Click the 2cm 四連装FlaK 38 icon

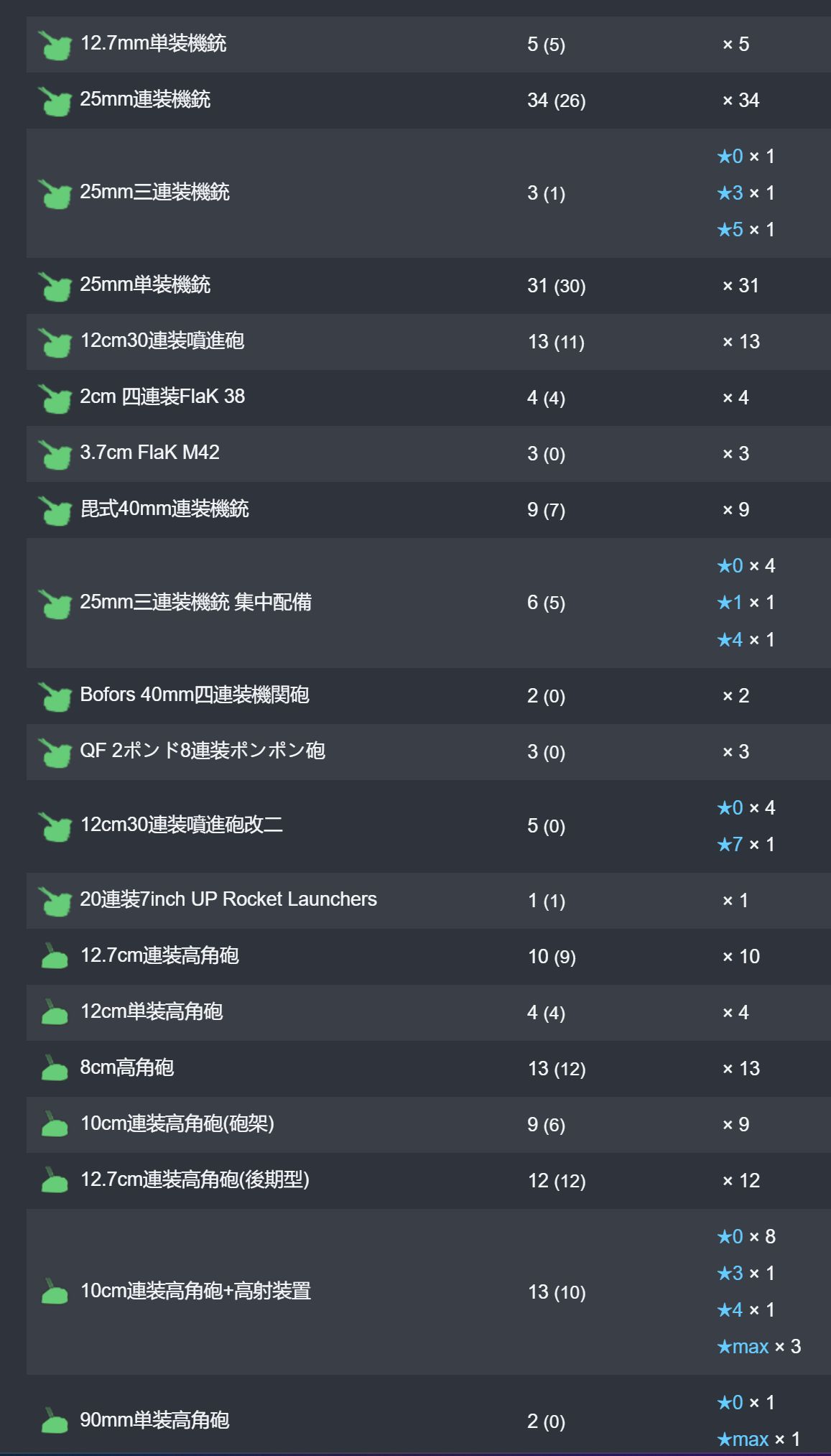coord(55,399)
